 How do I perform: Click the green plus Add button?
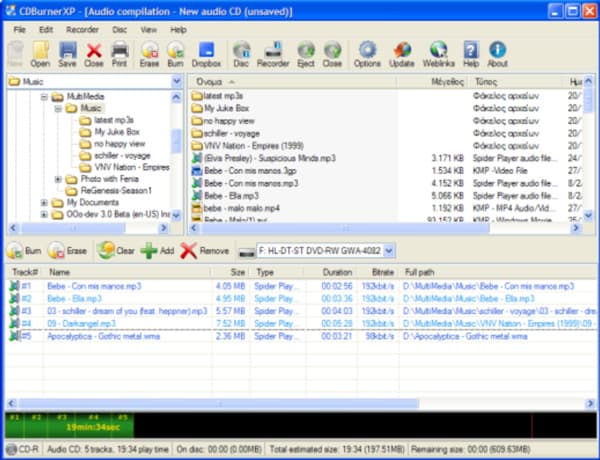157,251
